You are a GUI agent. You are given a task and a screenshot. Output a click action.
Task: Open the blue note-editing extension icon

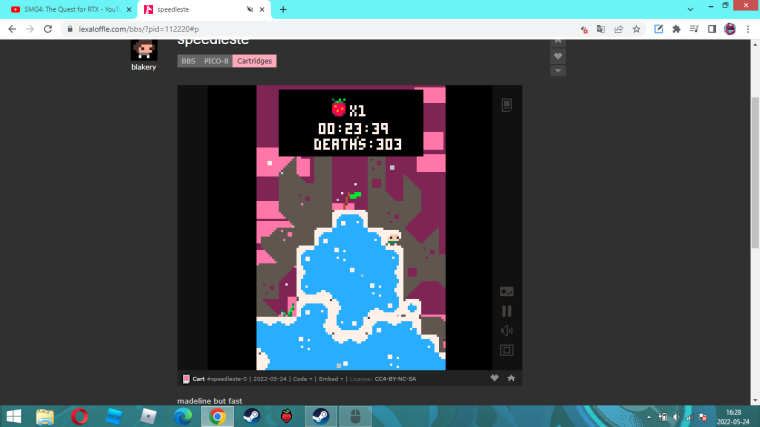click(659, 29)
